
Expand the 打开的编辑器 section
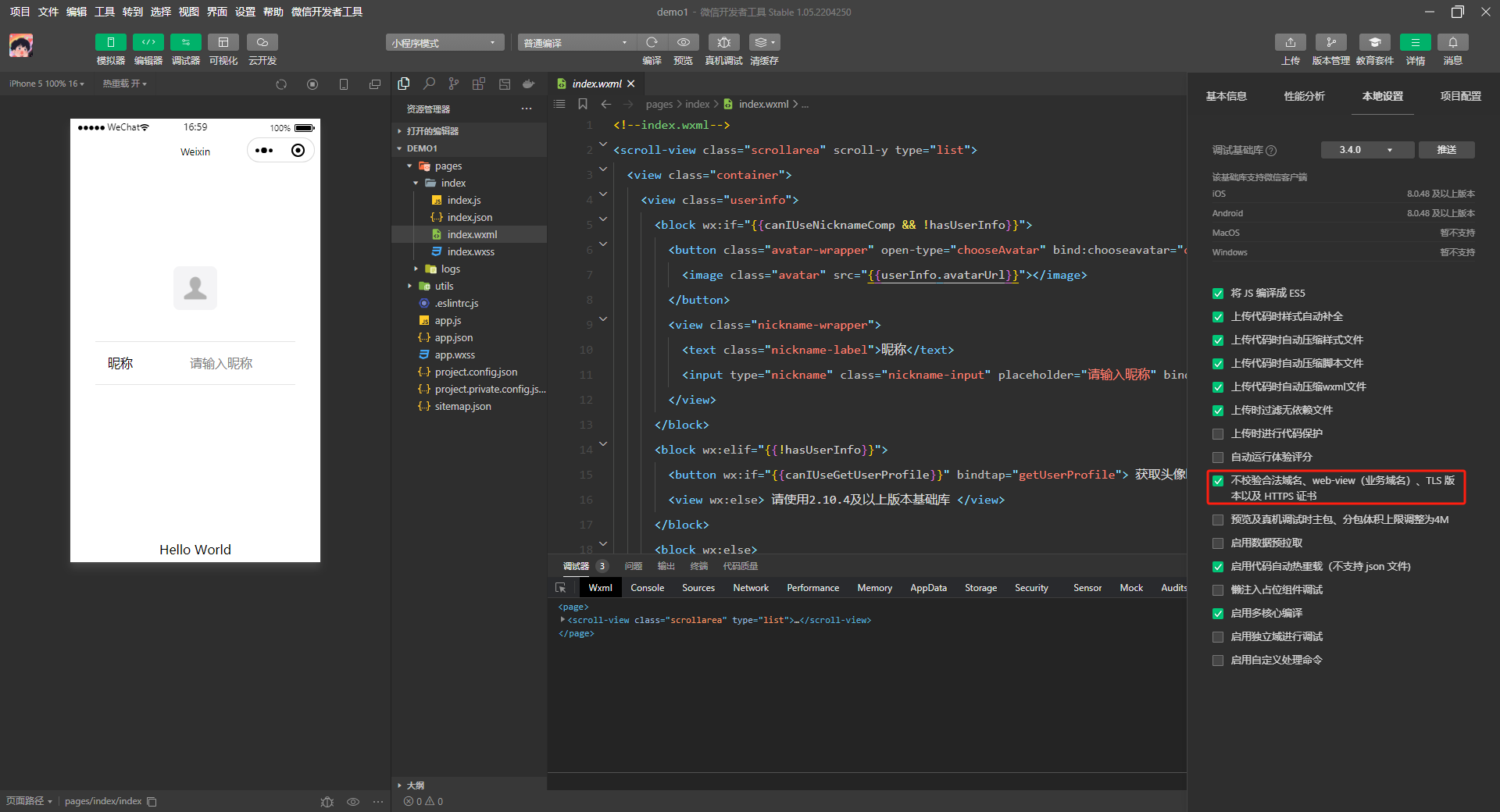click(469, 131)
